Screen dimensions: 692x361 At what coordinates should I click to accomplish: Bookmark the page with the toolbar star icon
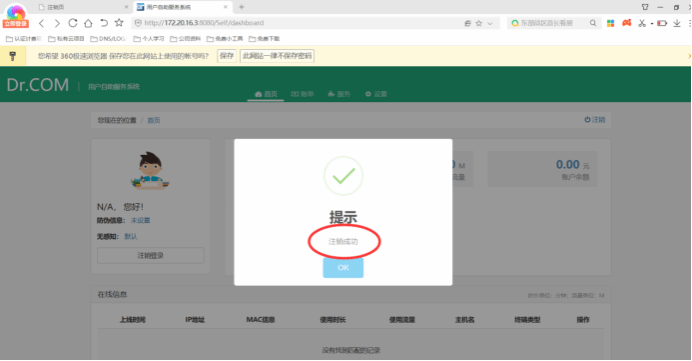[119, 23]
